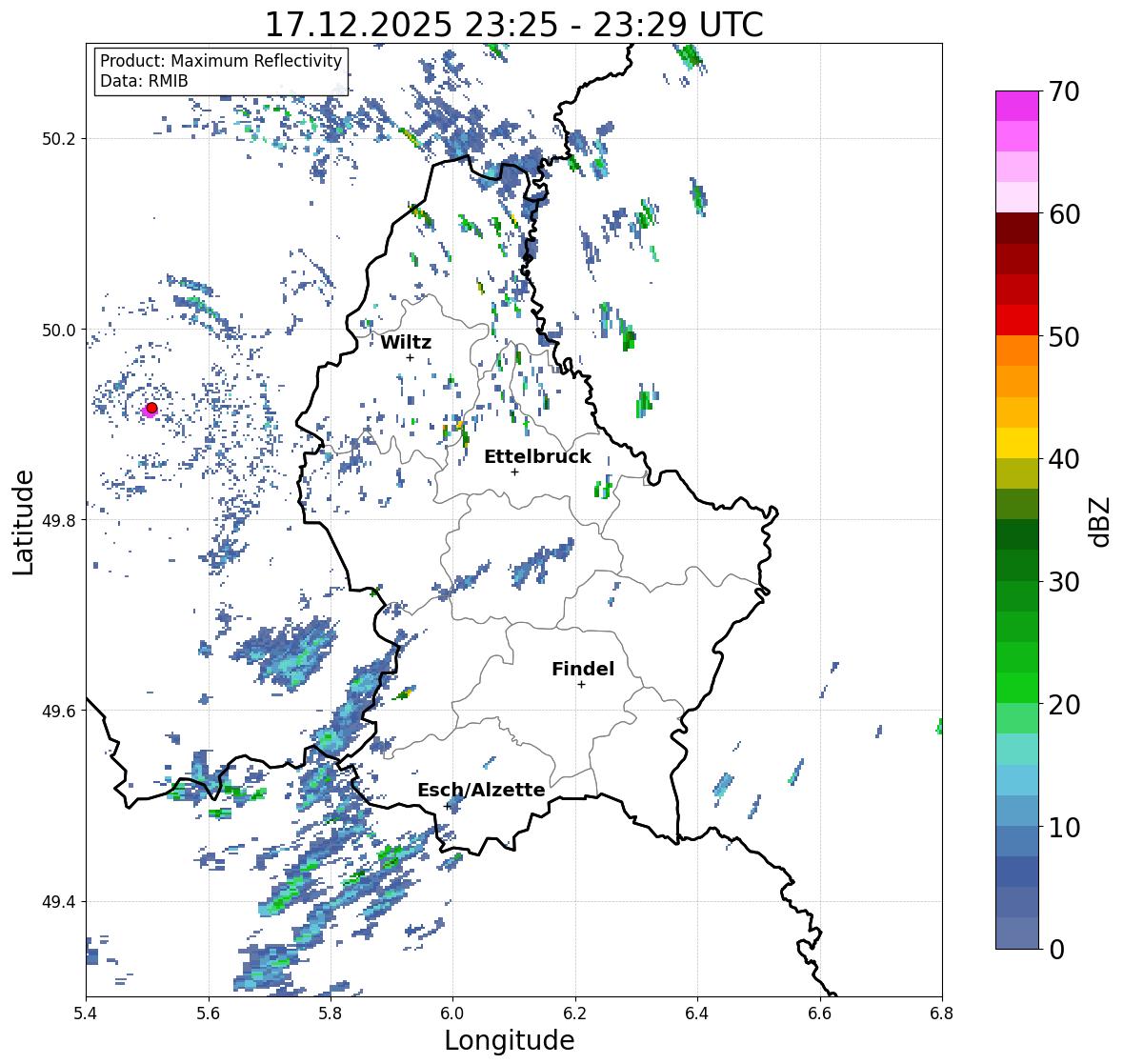The width and height of the screenshot is (1123, 1064).
Task: Click the 6.6 longitude tick label
Action: click(x=819, y=1014)
